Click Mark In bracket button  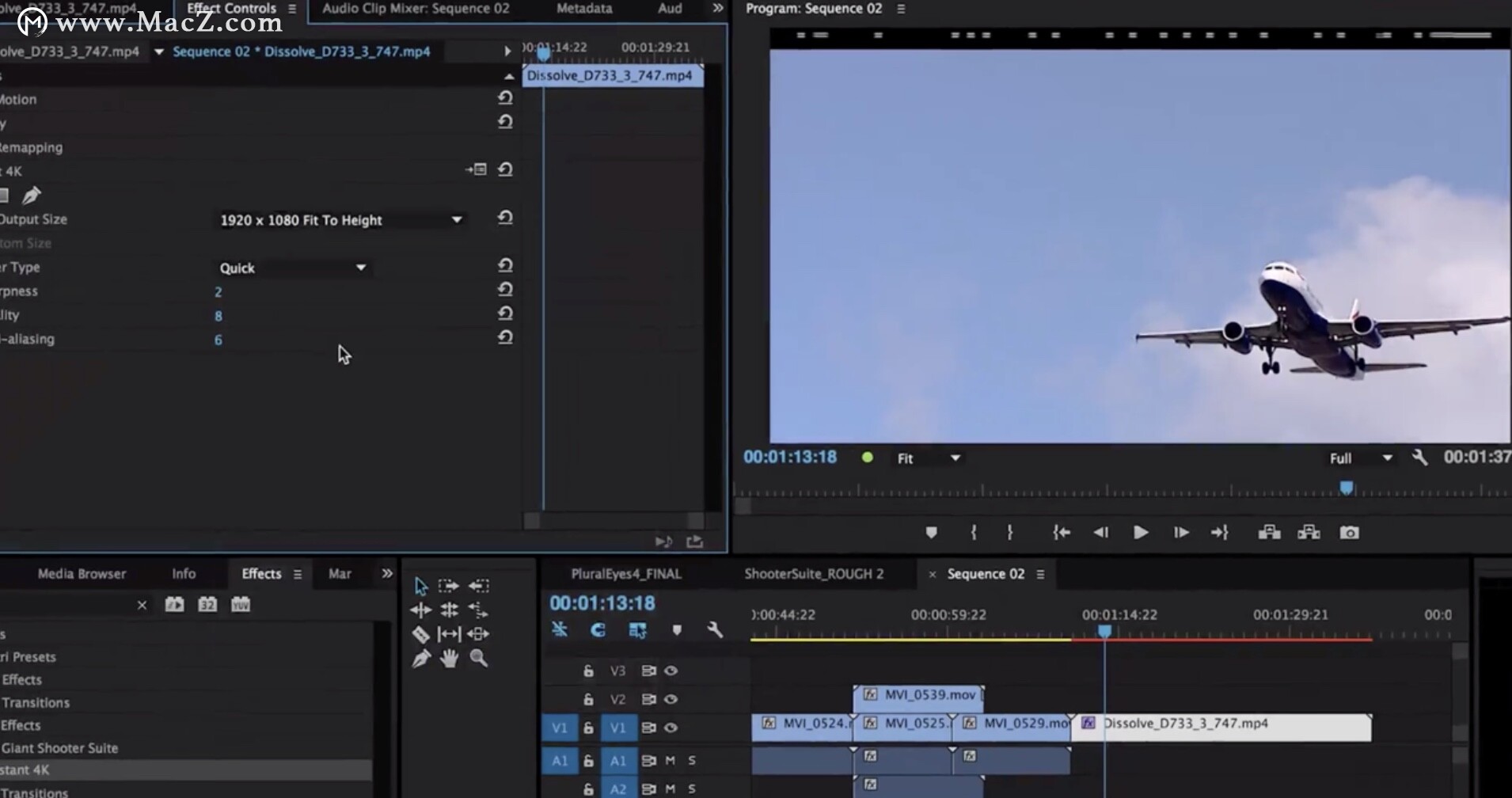(x=974, y=533)
